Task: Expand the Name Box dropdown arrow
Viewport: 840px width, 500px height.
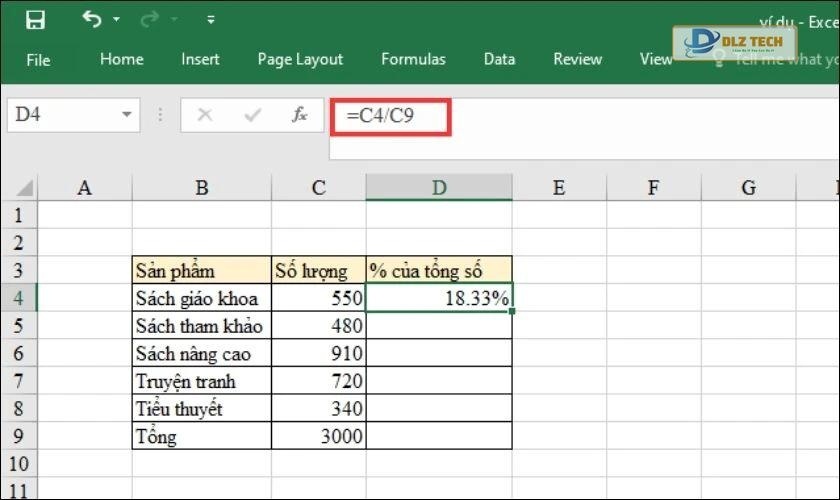Action: pyautogui.click(x=126, y=115)
